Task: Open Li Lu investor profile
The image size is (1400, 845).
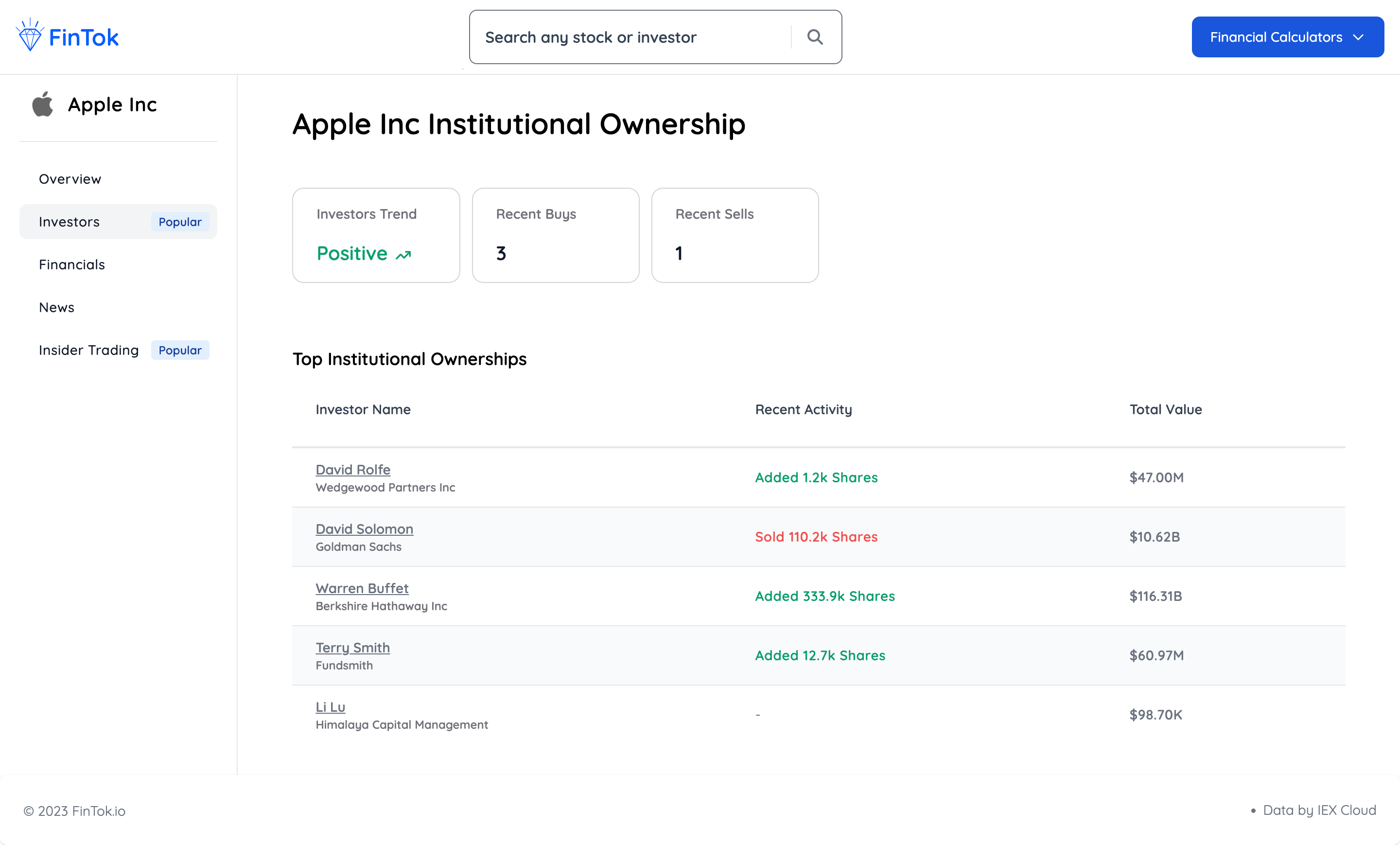Action: coord(331,707)
